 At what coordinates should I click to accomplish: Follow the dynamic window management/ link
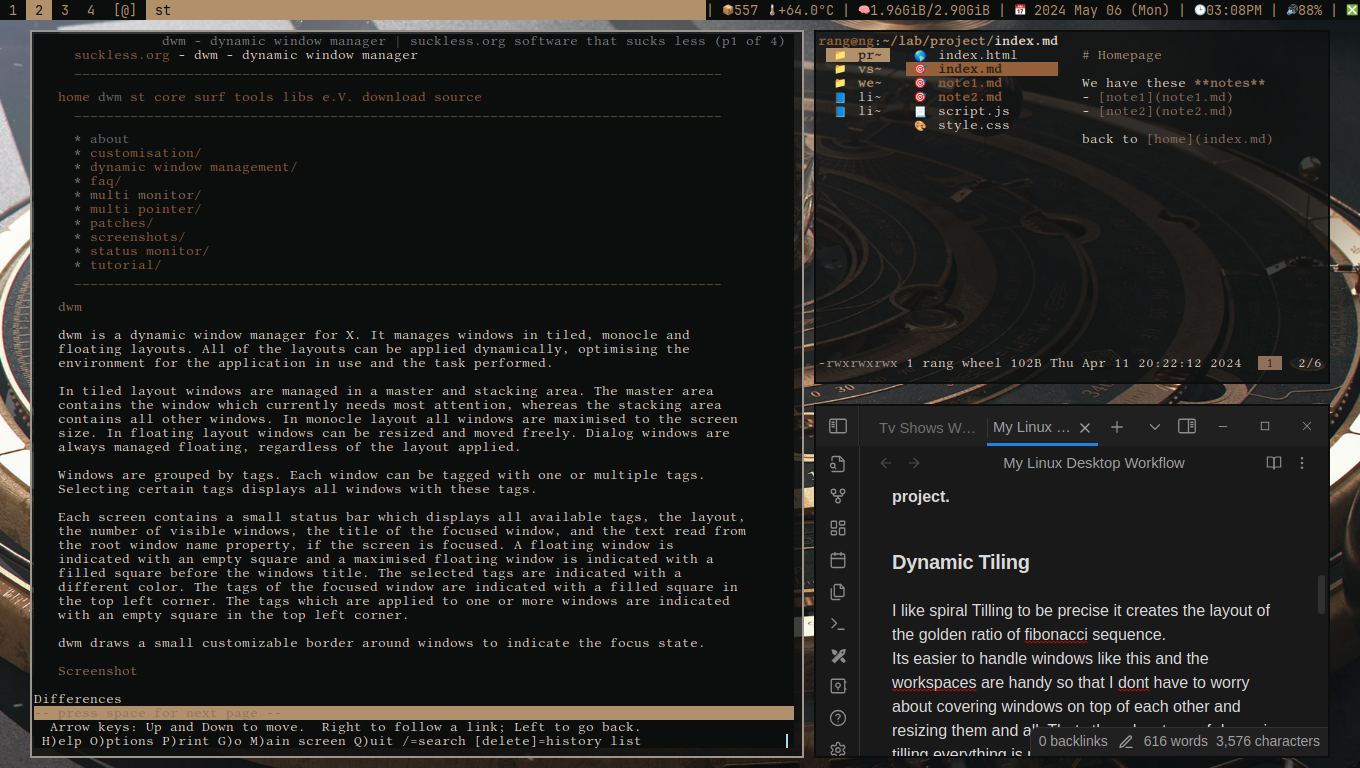(x=194, y=167)
